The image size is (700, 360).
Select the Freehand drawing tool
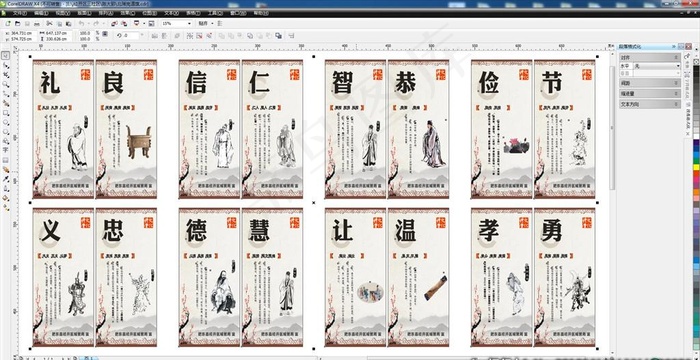6,94
